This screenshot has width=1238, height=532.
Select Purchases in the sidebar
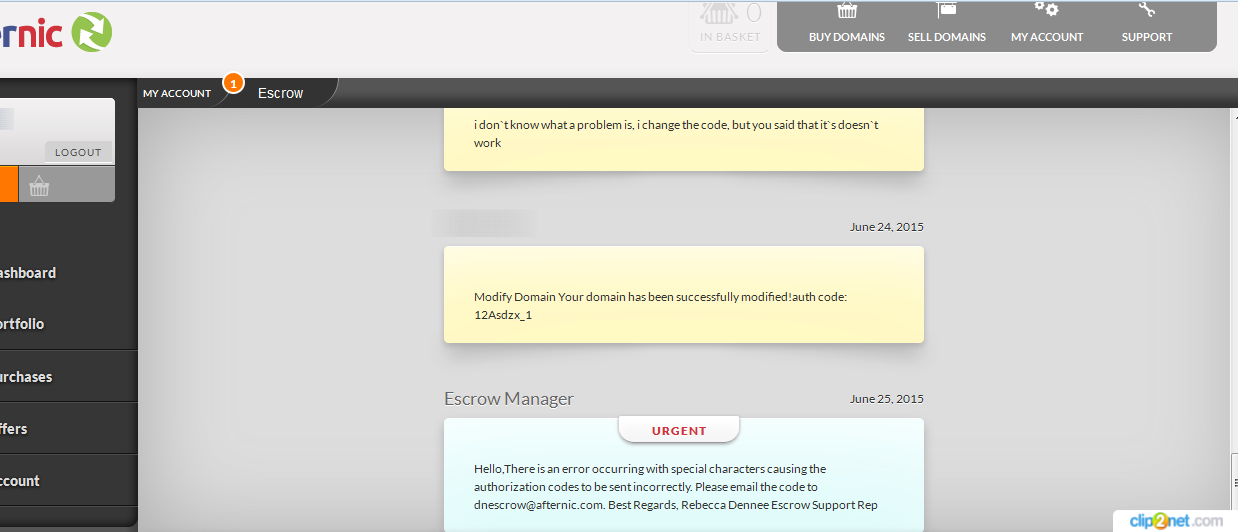[x=26, y=377]
